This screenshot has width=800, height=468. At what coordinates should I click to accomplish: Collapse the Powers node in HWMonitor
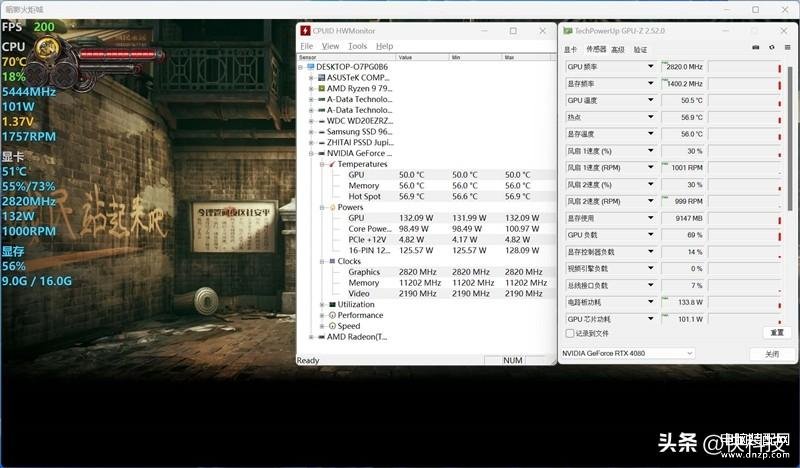322,208
